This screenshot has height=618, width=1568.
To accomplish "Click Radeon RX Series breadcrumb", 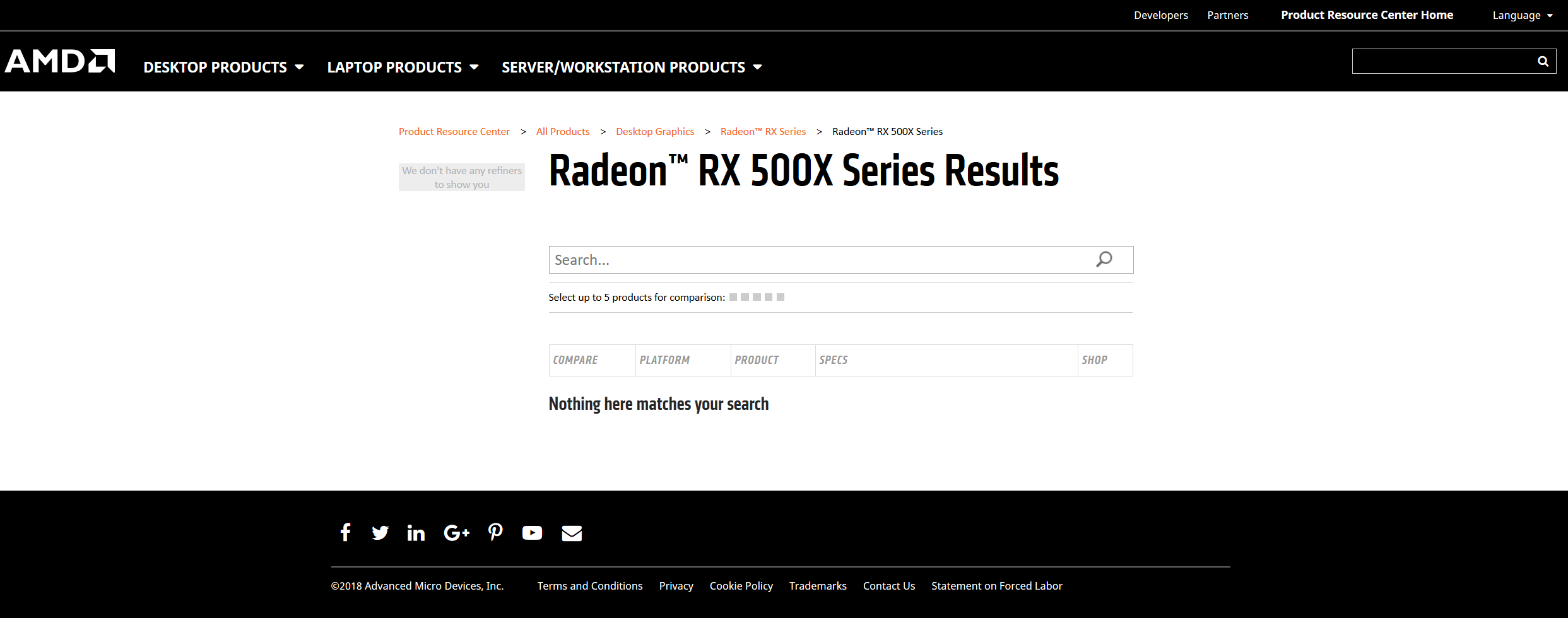I will point(763,131).
